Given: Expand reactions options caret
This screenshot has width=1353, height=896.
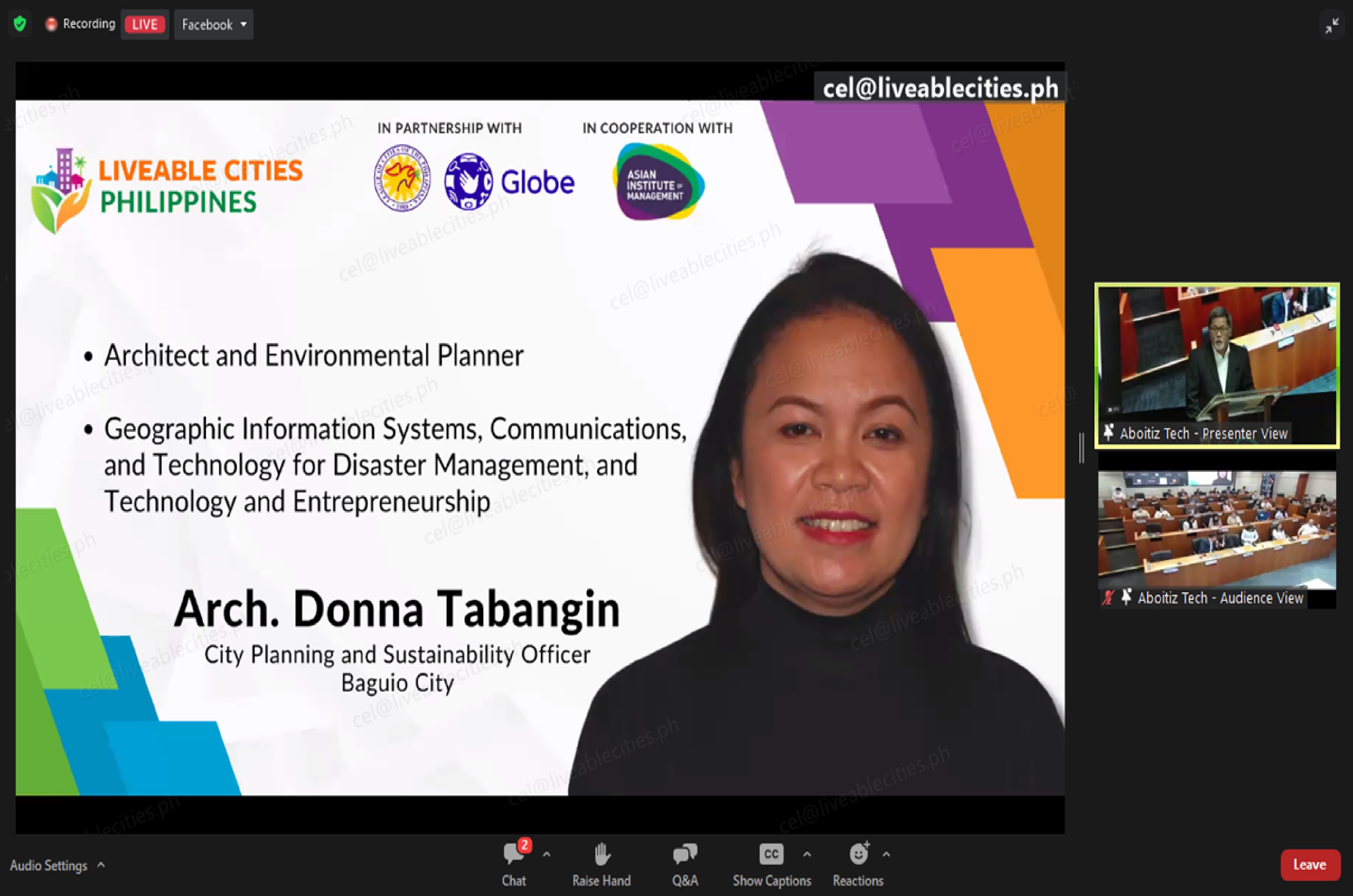Looking at the screenshot, I should [886, 854].
